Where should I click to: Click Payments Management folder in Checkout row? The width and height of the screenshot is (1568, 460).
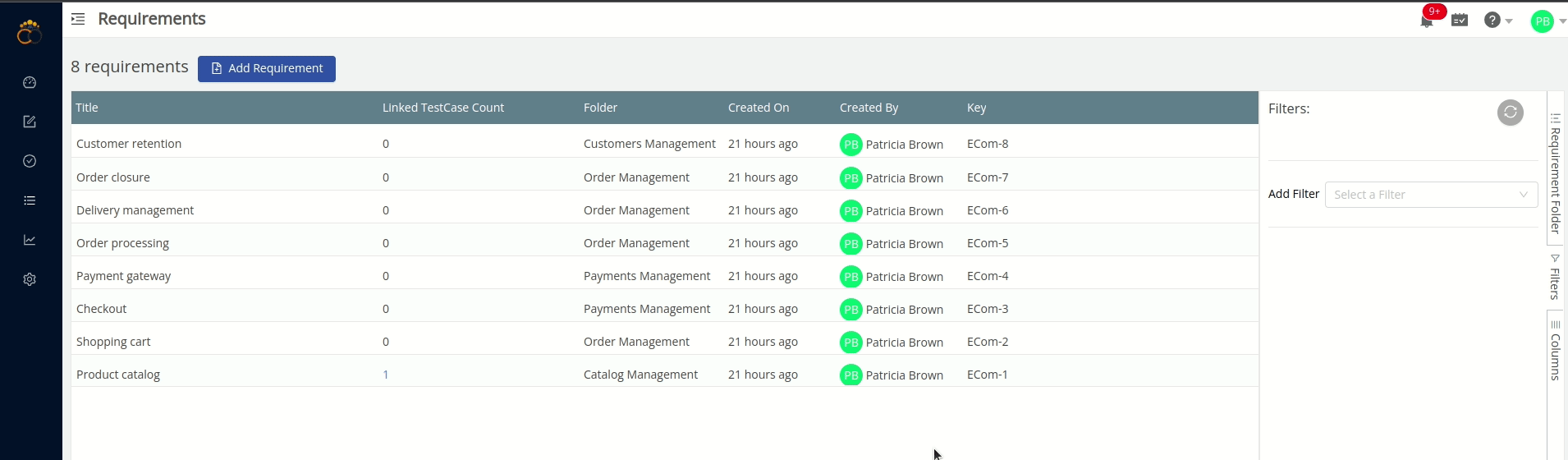point(647,309)
